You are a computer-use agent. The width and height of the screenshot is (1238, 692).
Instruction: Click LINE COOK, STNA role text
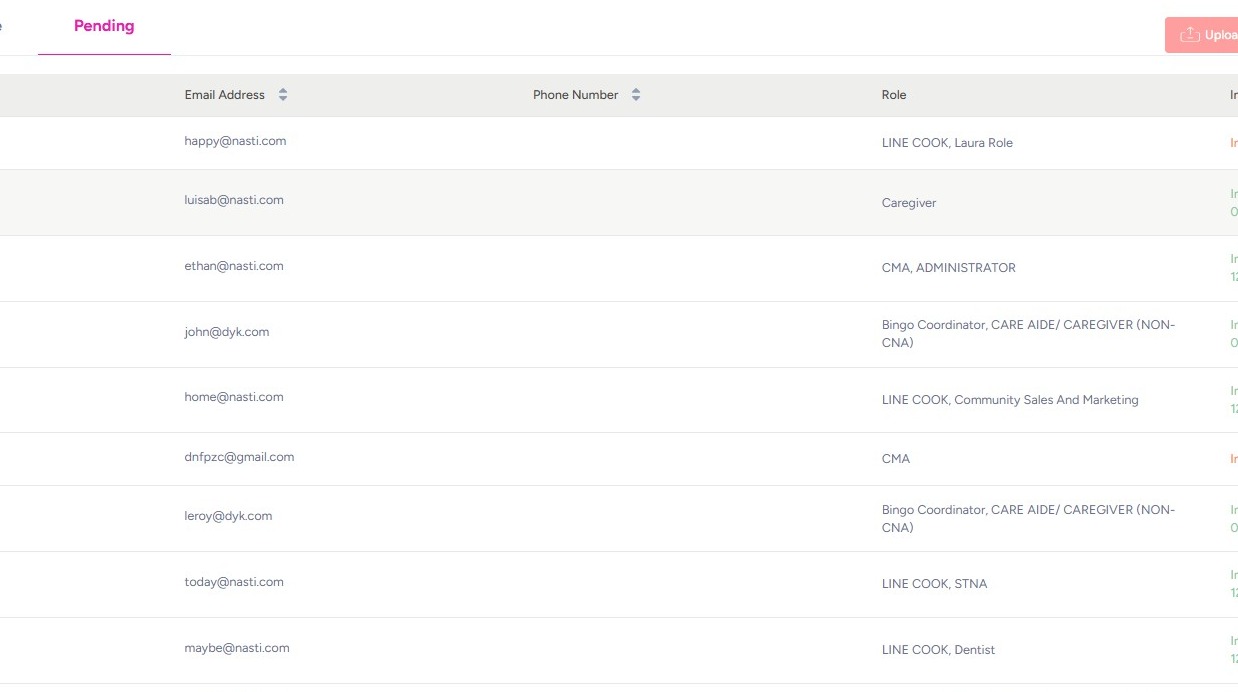point(934,584)
